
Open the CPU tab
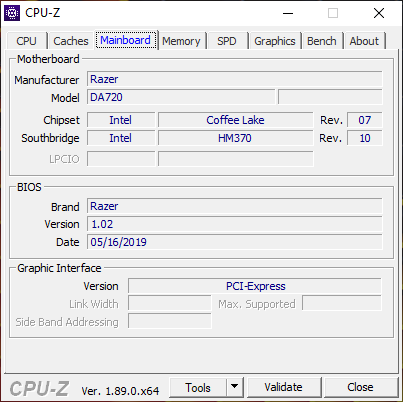point(26,41)
